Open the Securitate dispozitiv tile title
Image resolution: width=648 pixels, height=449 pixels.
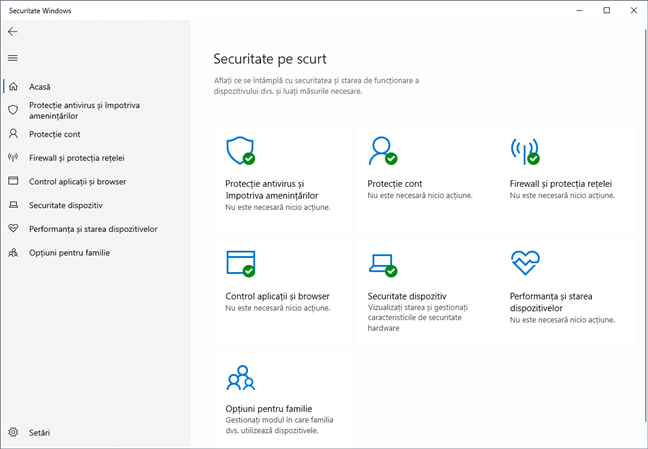(x=407, y=296)
